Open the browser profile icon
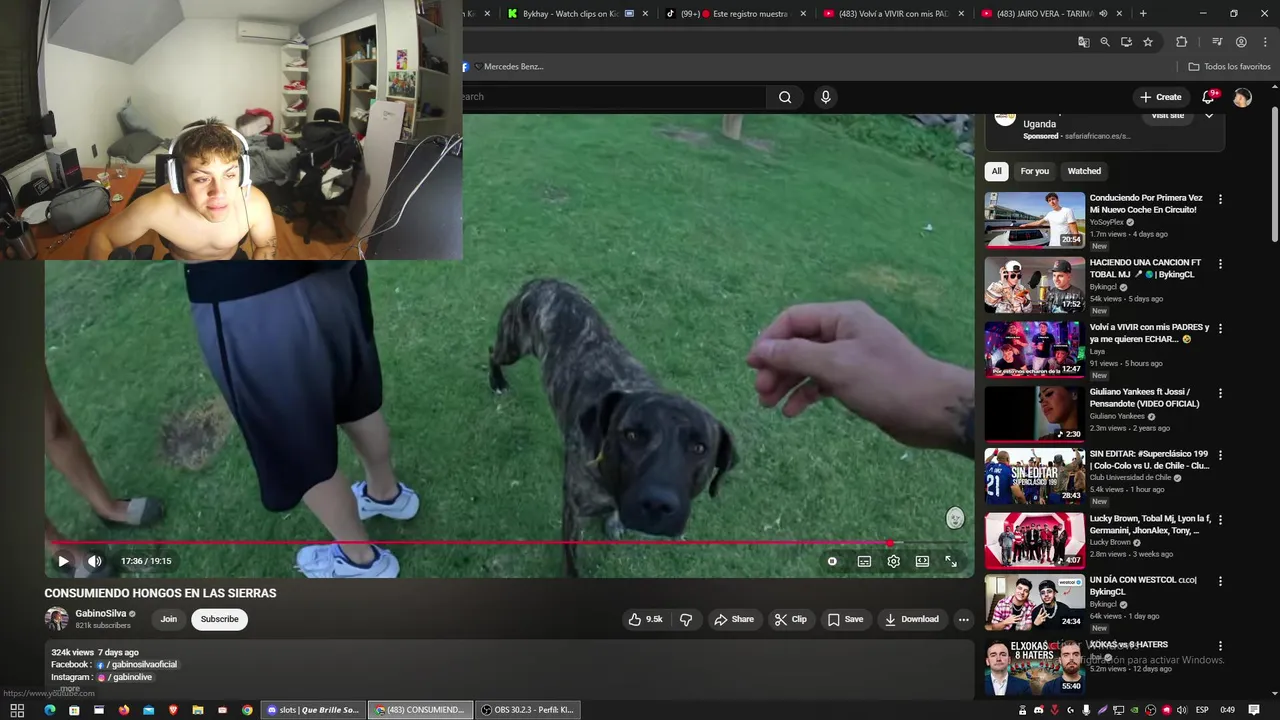This screenshot has height=720, width=1280. click(1241, 42)
